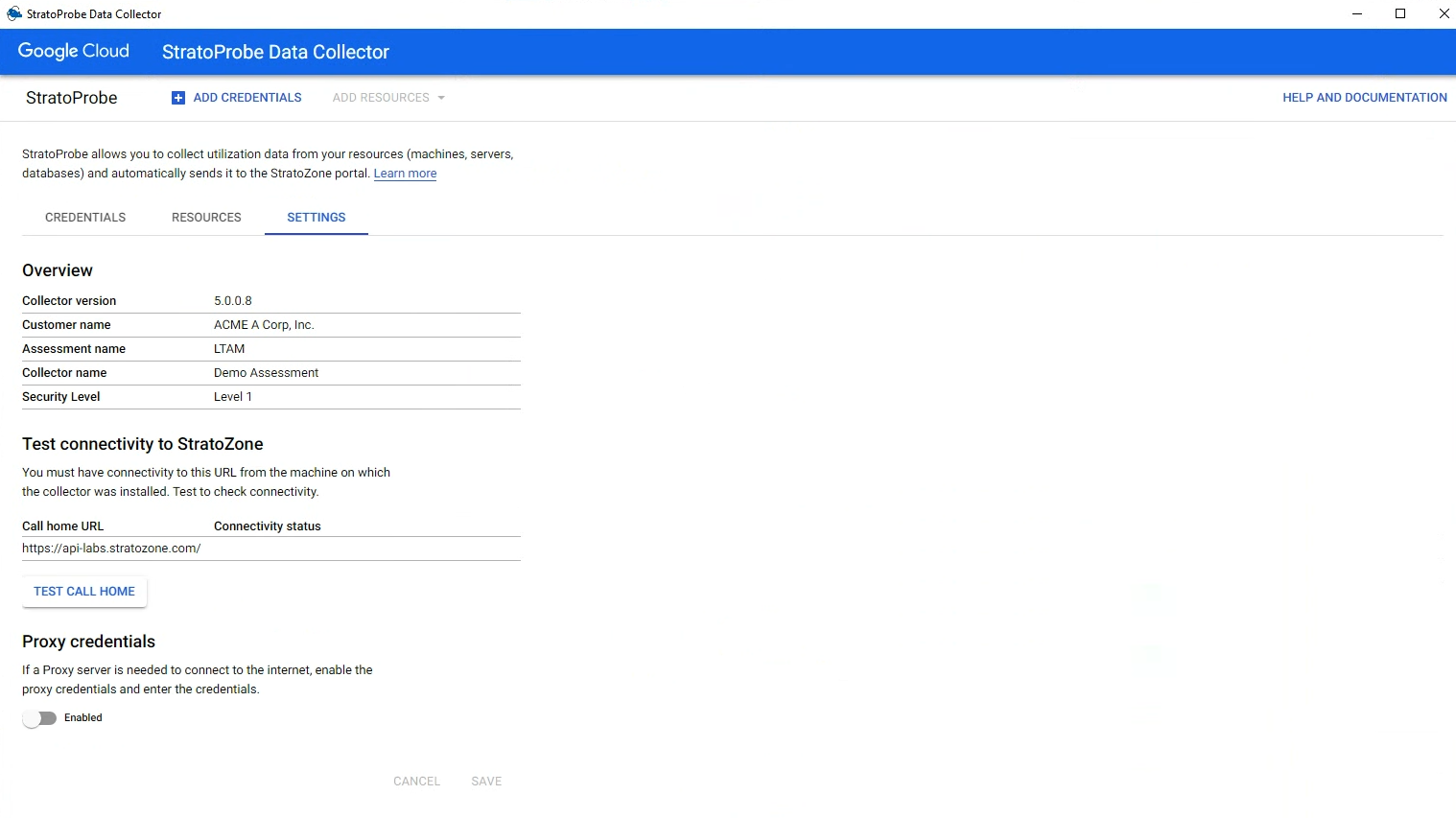Click collector name value Demo Assessment
This screenshot has width=1456, height=818.
pos(266,373)
